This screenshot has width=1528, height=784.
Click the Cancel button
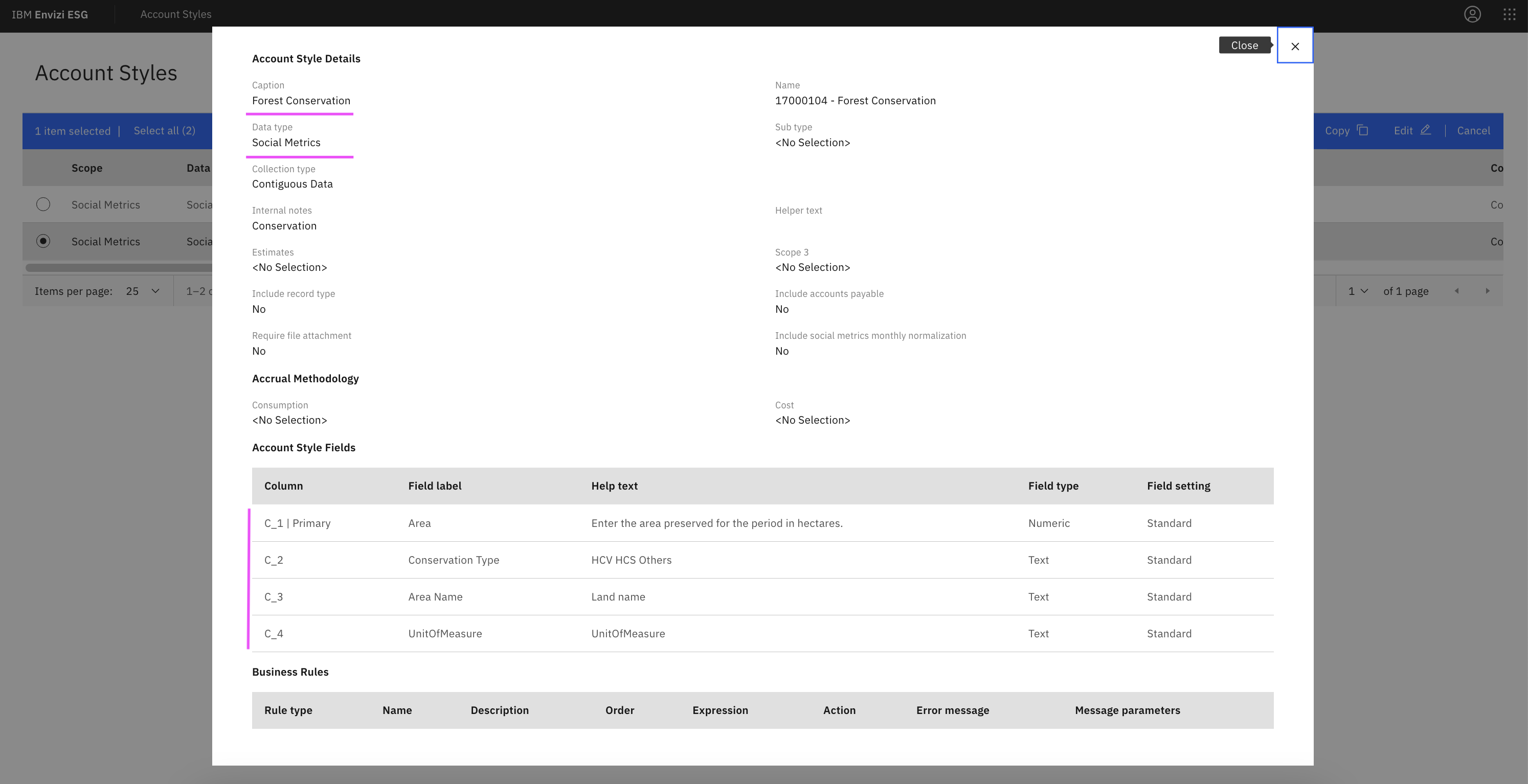tap(1473, 130)
